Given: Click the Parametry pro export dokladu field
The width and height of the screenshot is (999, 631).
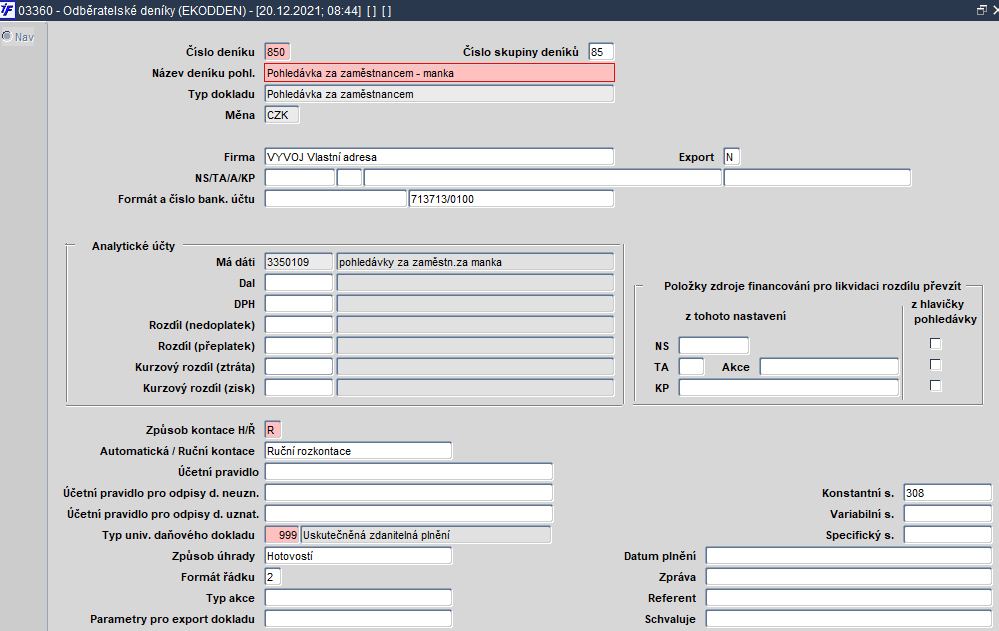Looking at the screenshot, I should click(358, 620).
